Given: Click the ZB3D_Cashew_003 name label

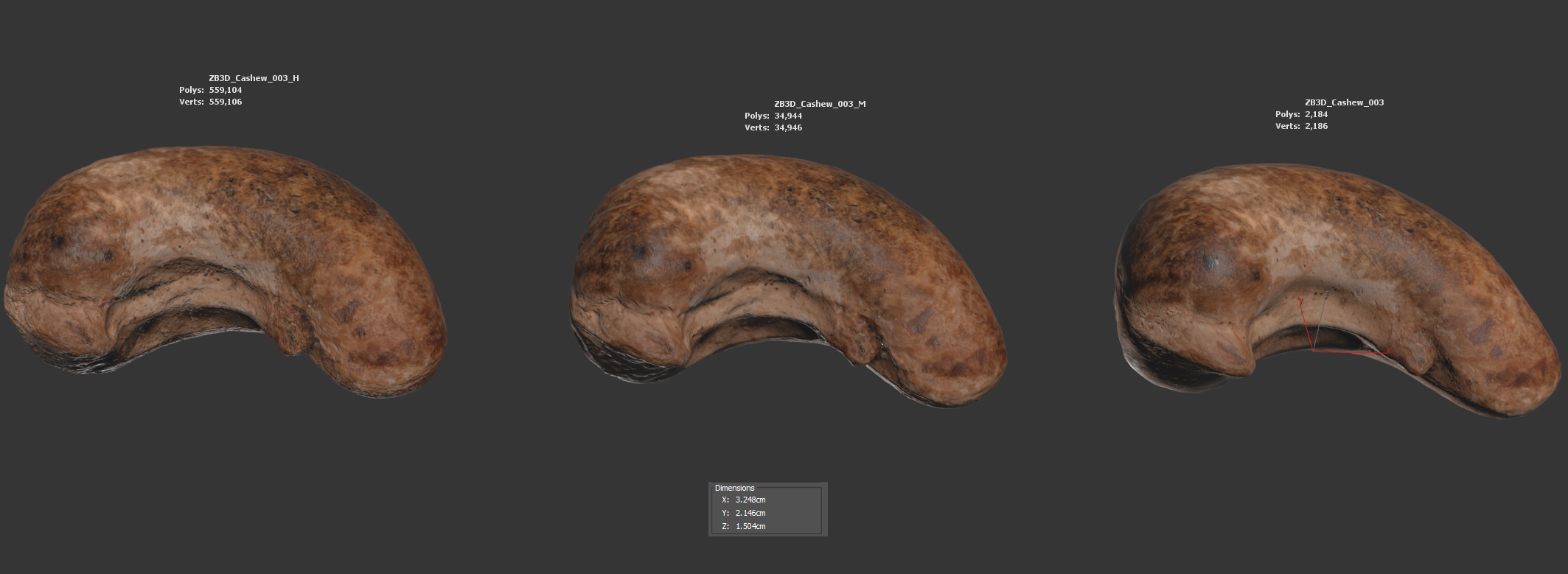Looking at the screenshot, I should coord(1344,102).
